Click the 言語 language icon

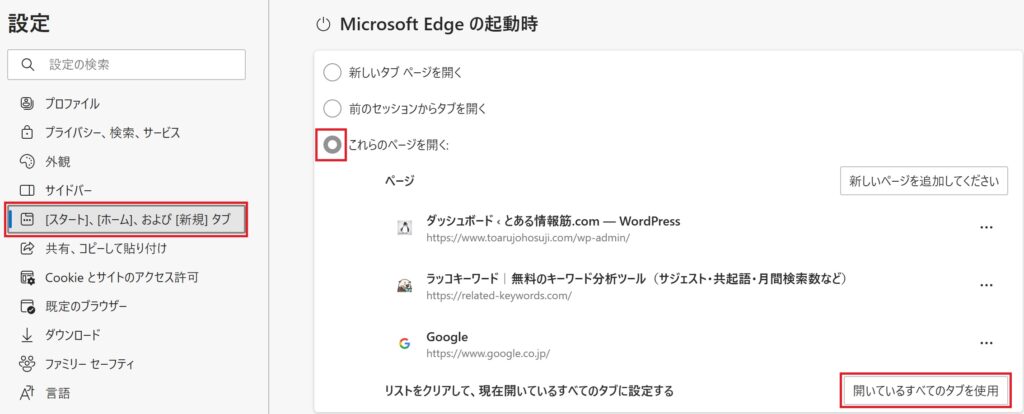click(27, 393)
